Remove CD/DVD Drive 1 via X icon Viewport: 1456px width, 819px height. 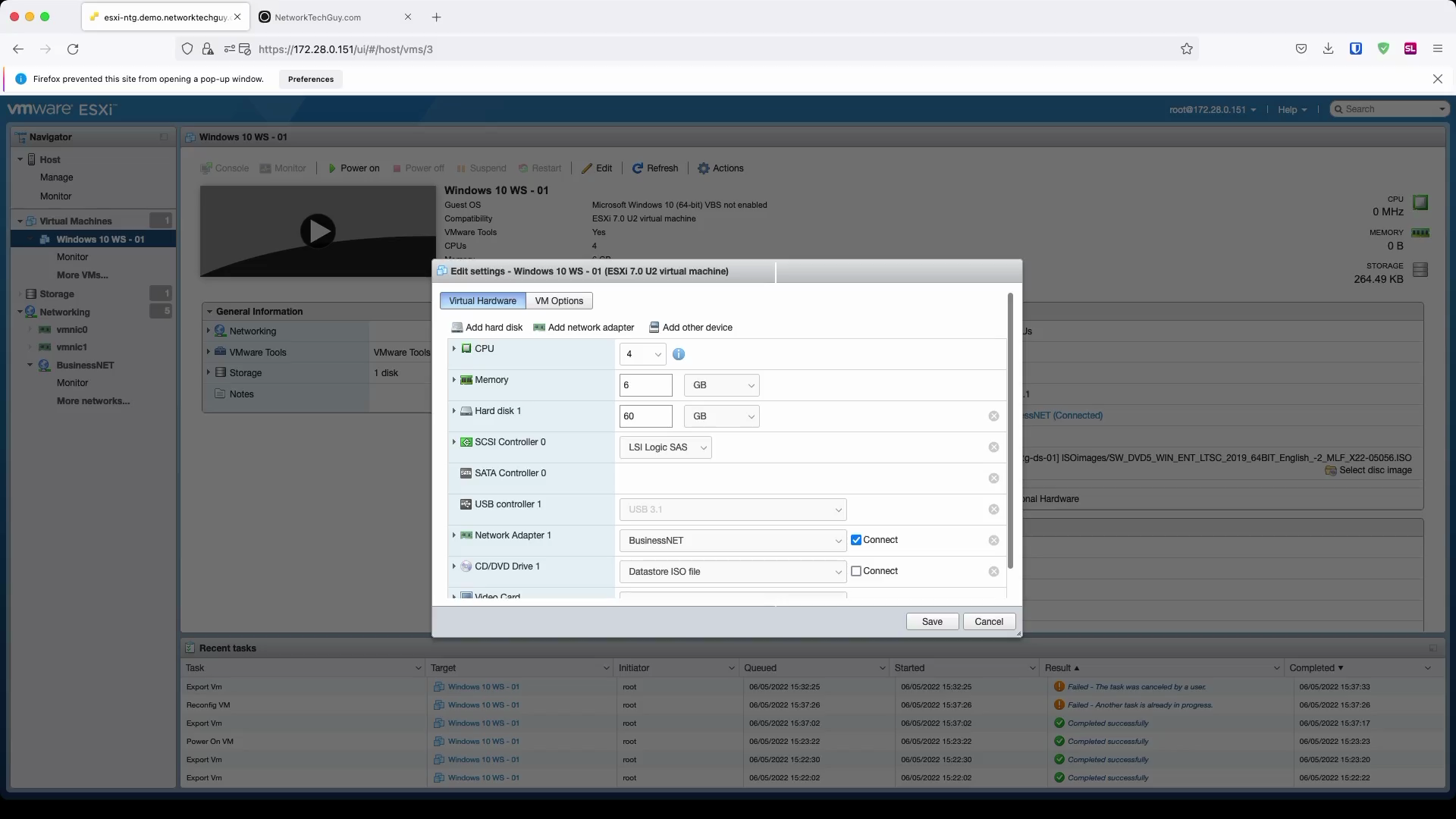coord(993,572)
